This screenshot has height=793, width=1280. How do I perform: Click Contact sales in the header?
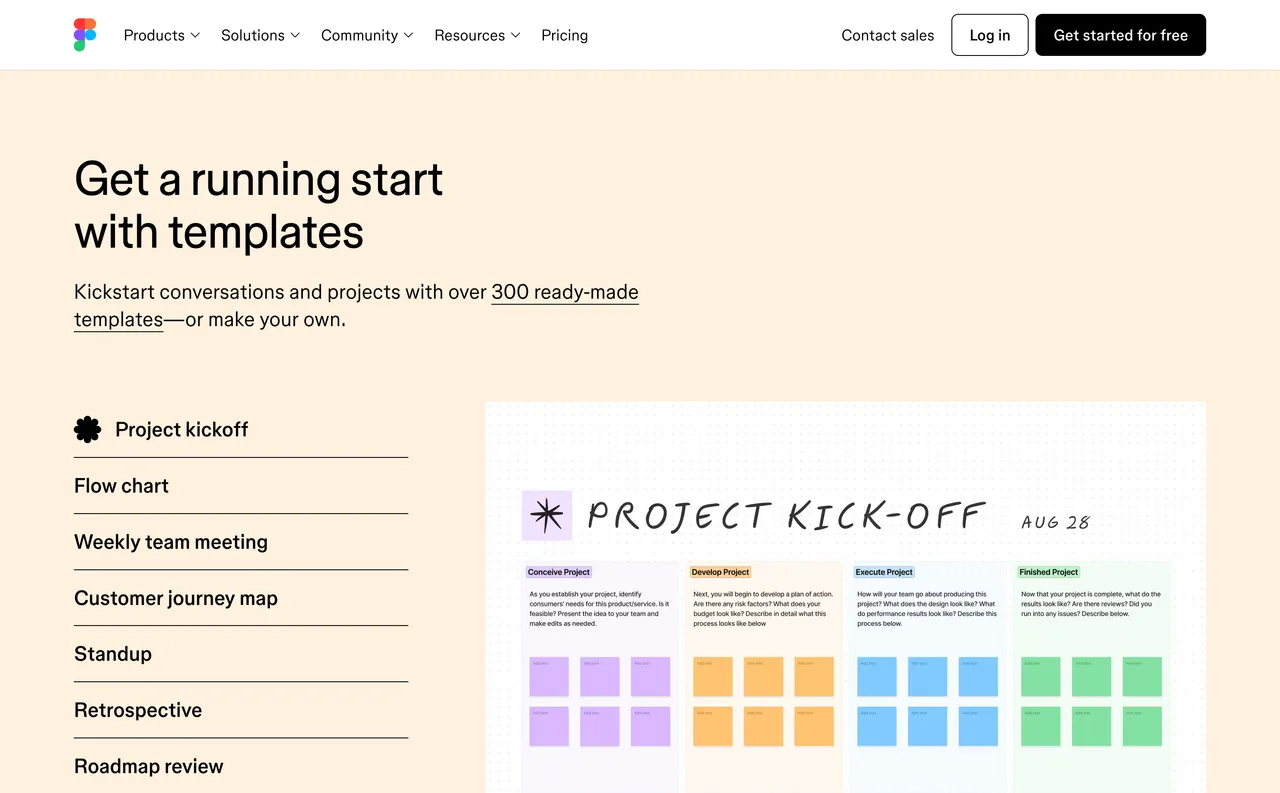(x=887, y=35)
